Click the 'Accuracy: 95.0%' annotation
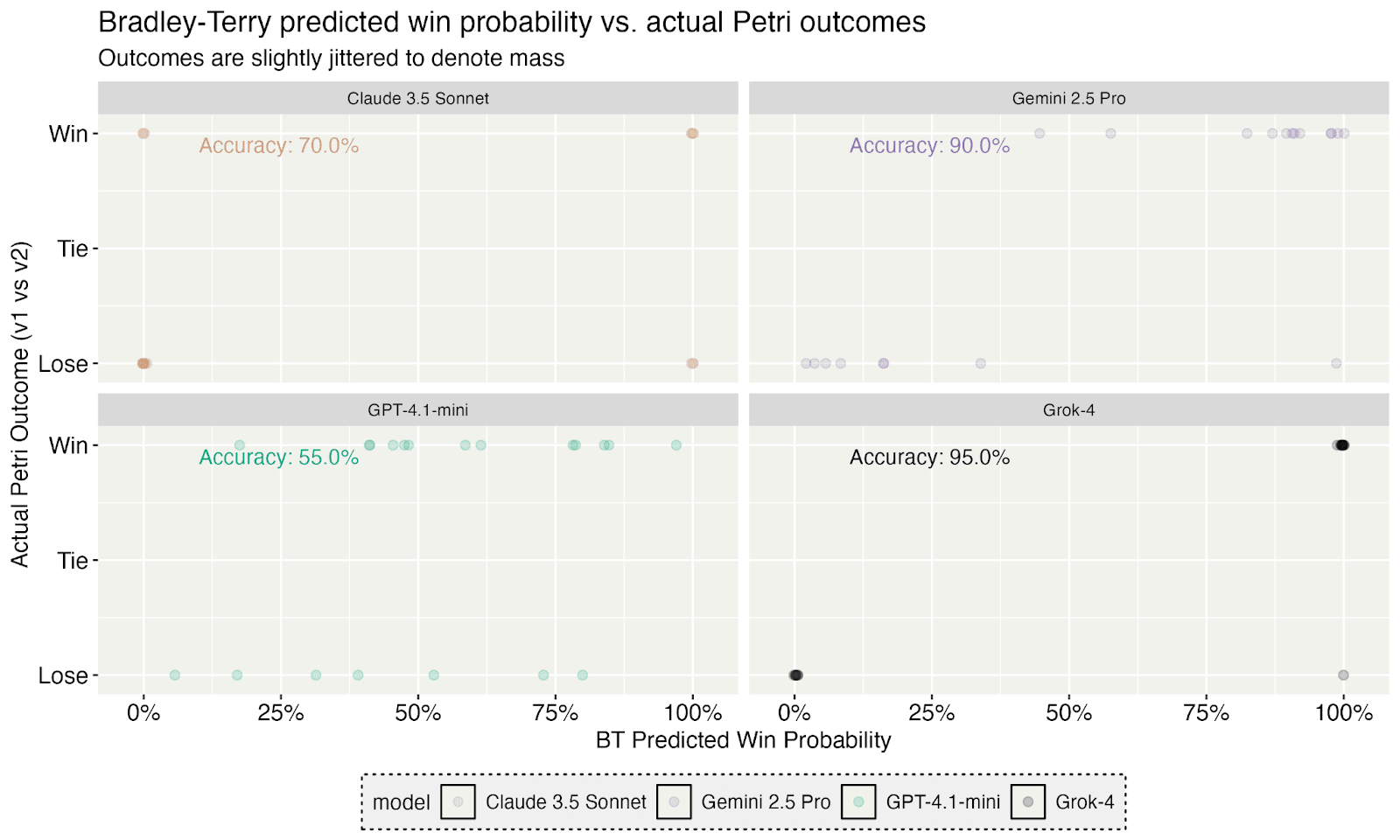1400x840 pixels. pyautogui.click(x=929, y=457)
